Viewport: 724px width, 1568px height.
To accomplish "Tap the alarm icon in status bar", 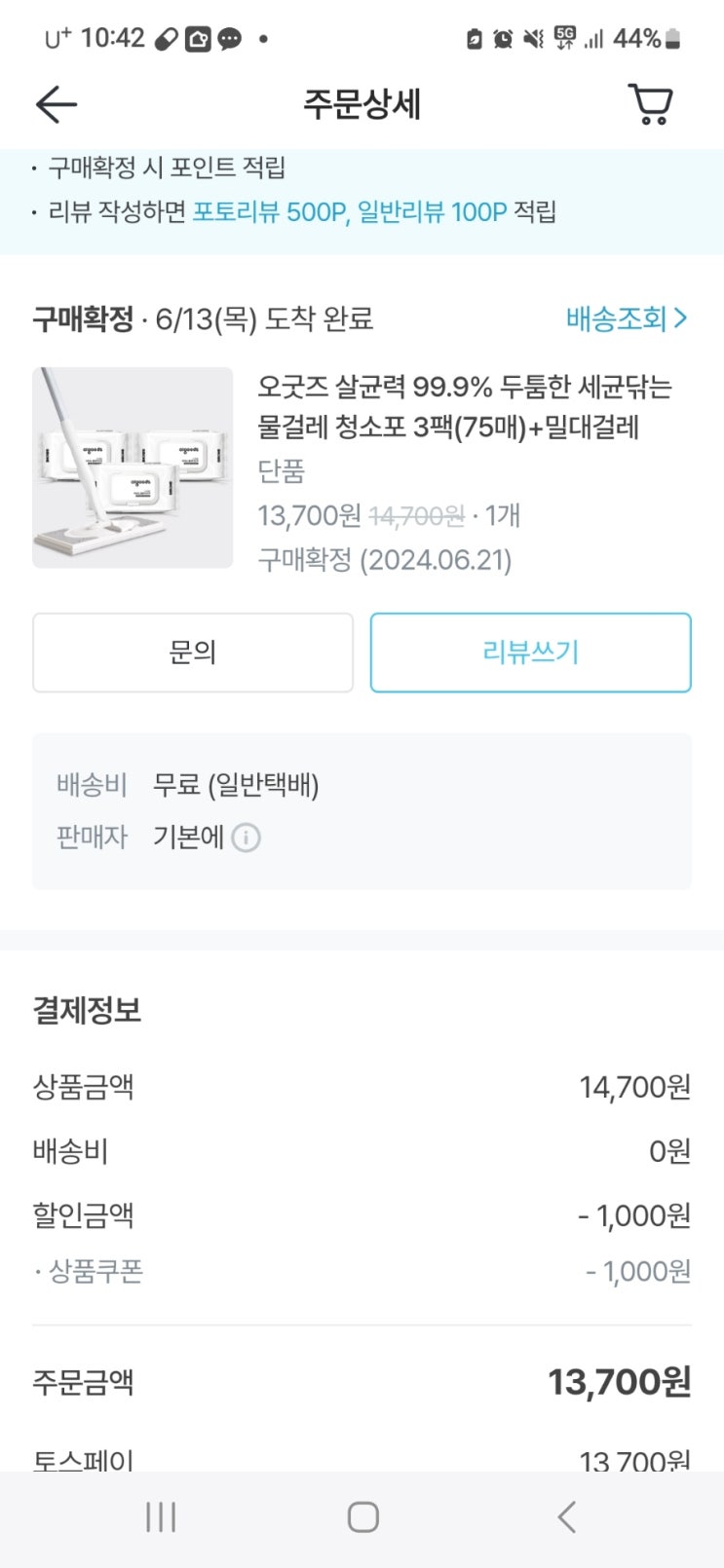I will click(503, 39).
